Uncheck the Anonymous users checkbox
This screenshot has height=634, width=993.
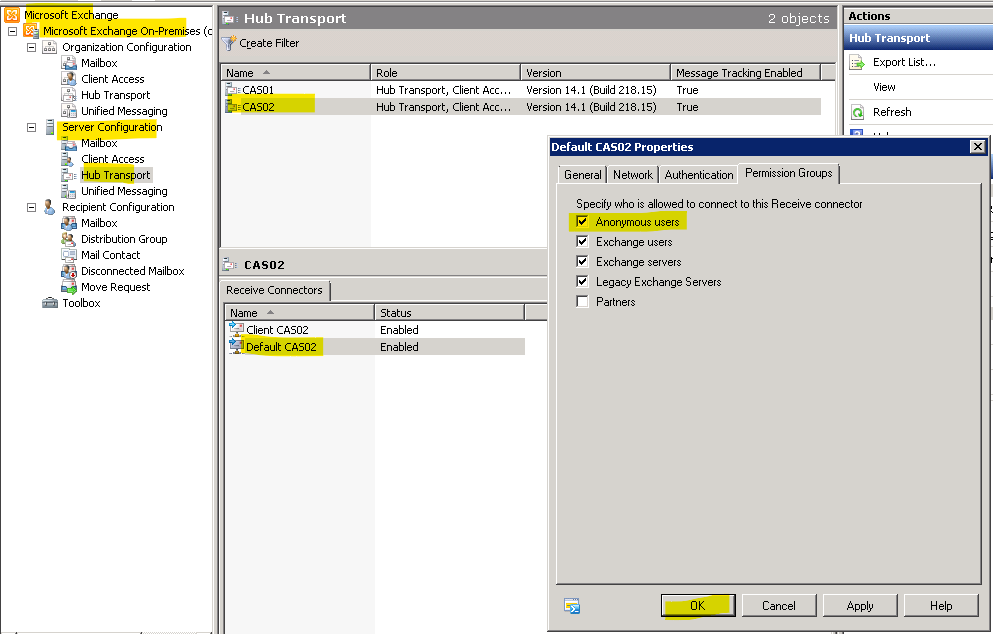(582, 222)
